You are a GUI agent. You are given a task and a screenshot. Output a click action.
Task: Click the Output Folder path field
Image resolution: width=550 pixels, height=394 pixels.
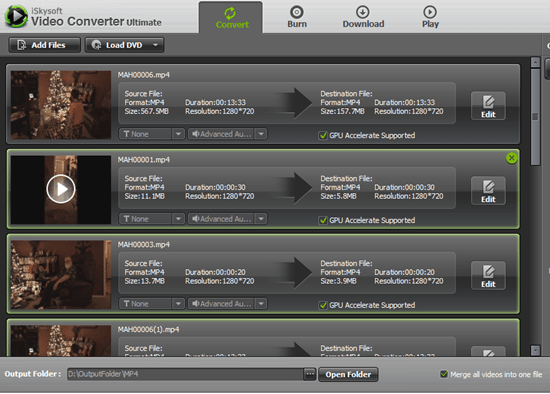click(186, 374)
